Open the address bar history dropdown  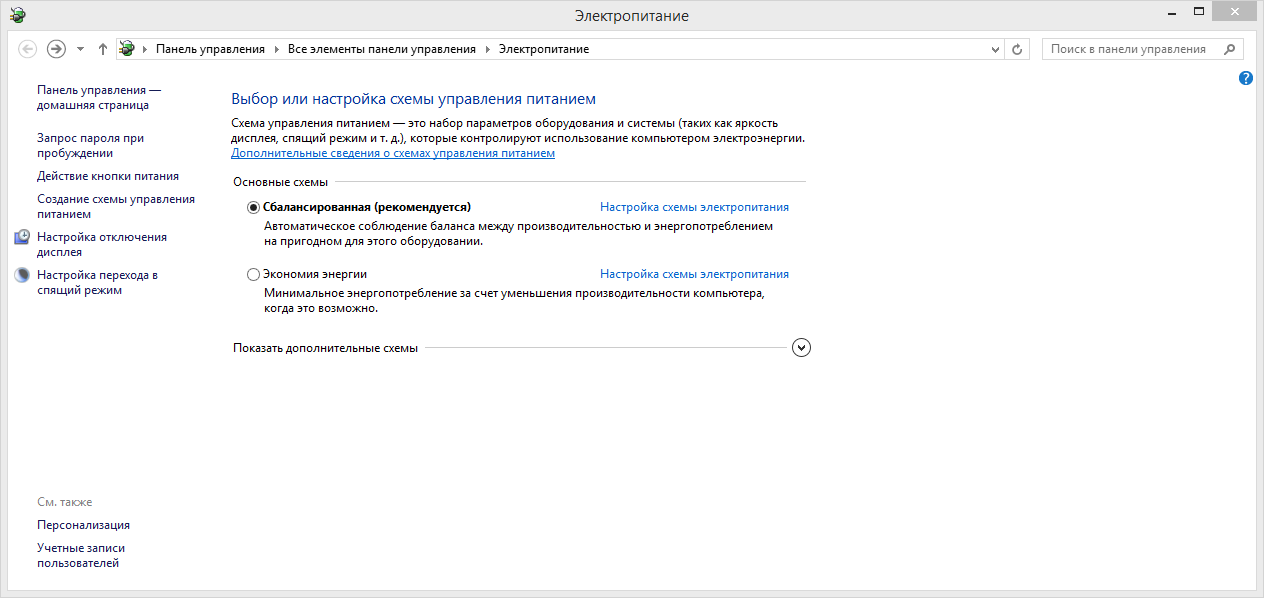click(995, 49)
